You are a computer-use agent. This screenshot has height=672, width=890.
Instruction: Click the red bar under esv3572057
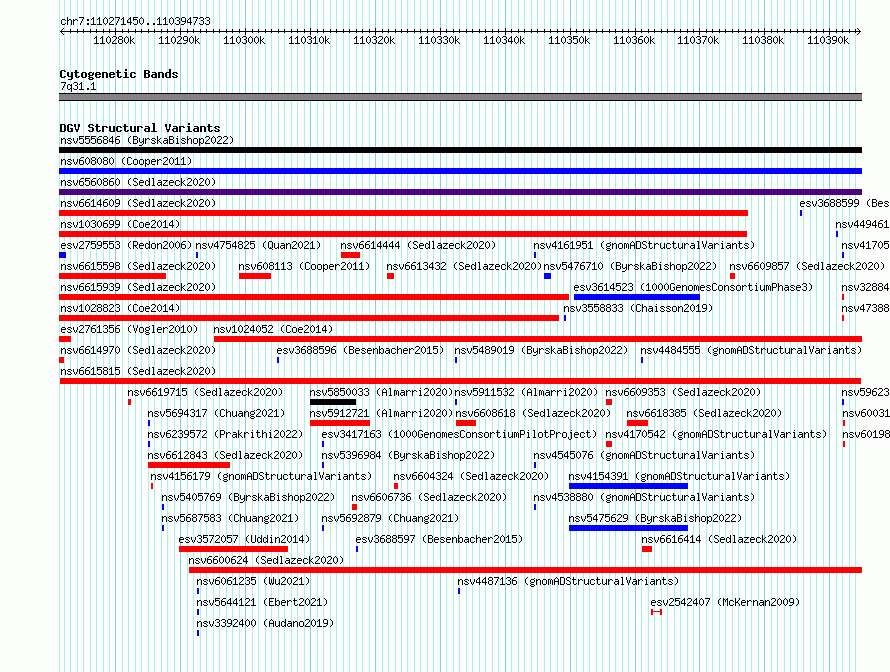point(233,549)
